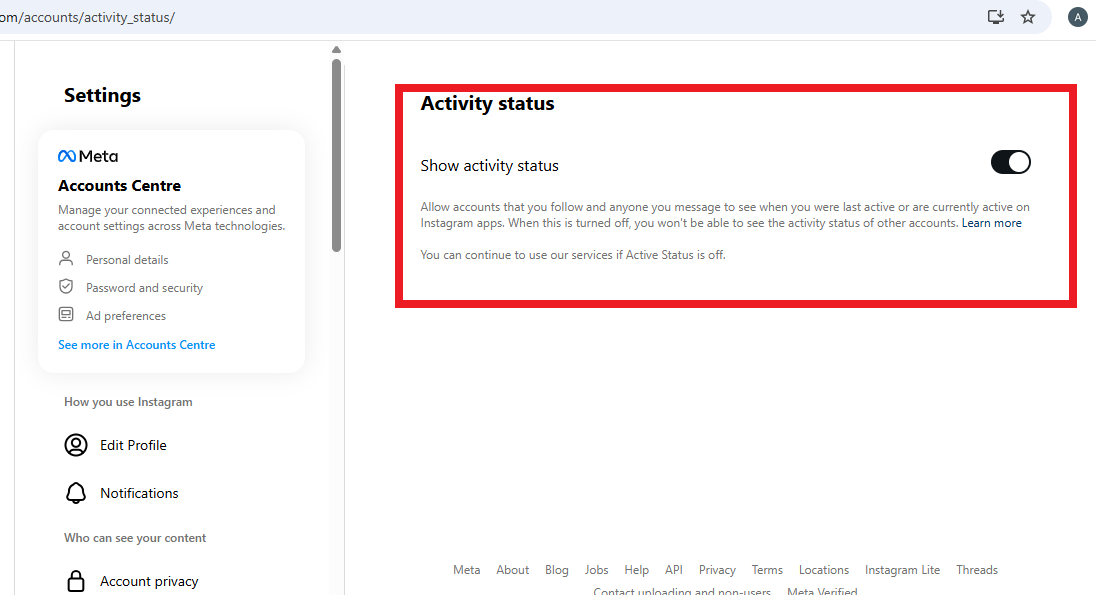Click the Accounts Centre heading
This screenshot has width=1096, height=595.
[x=120, y=185]
